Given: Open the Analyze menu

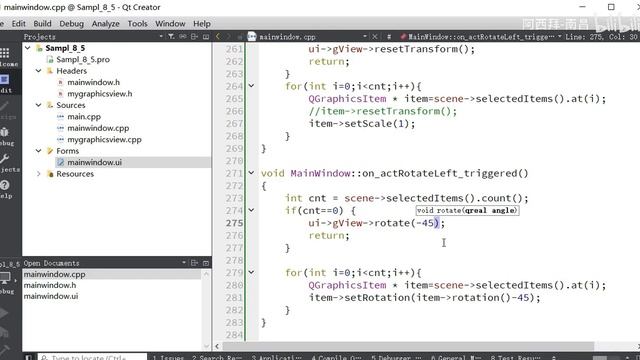Looking at the screenshot, I should click(106, 24).
